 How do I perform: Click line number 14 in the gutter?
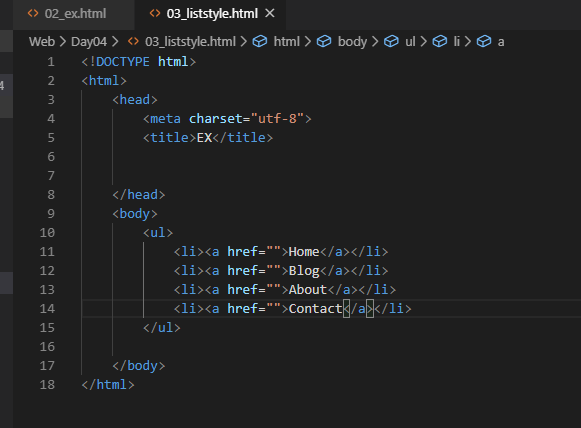(47, 309)
